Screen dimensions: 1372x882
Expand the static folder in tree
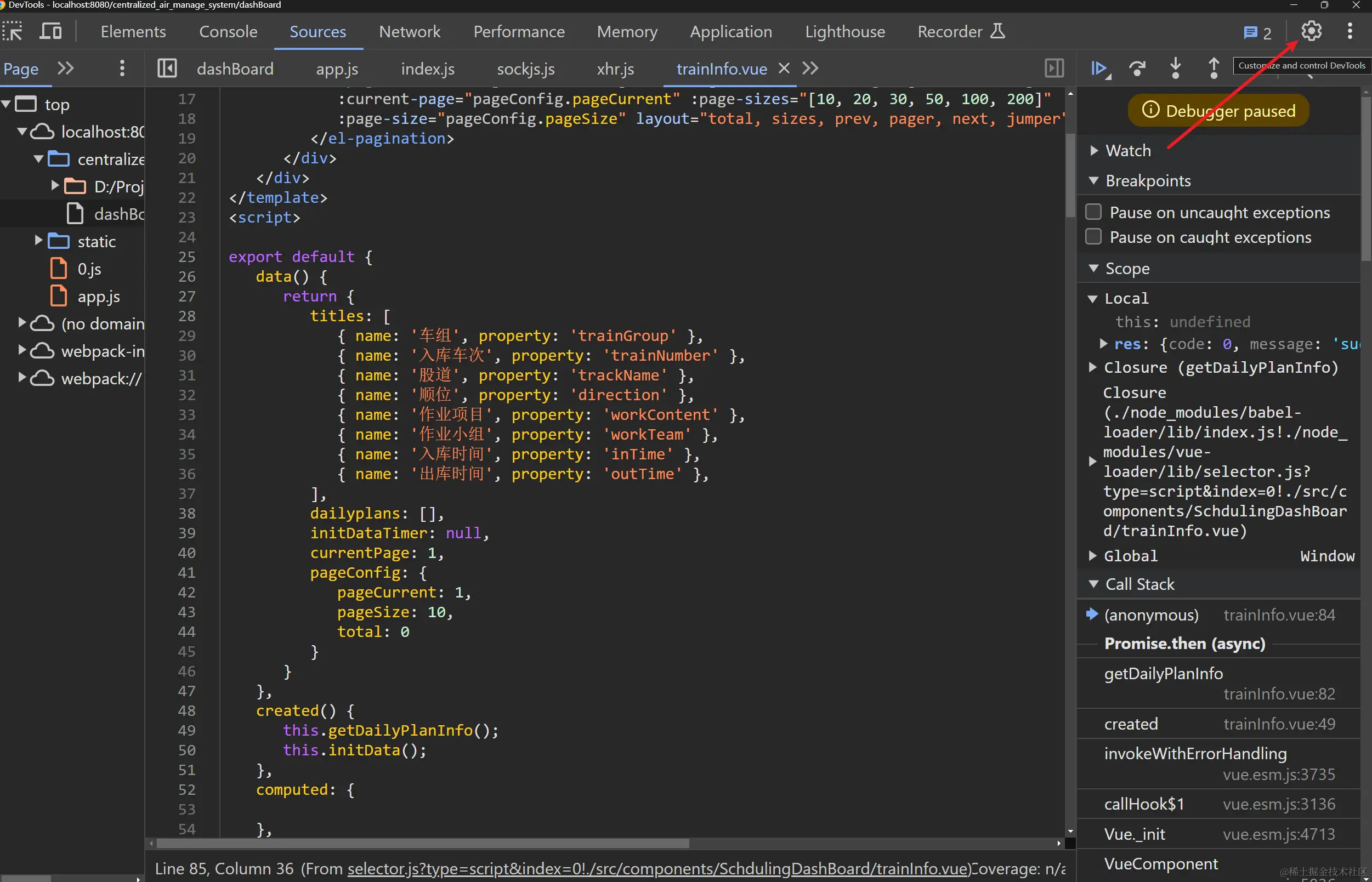(x=38, y=241)
